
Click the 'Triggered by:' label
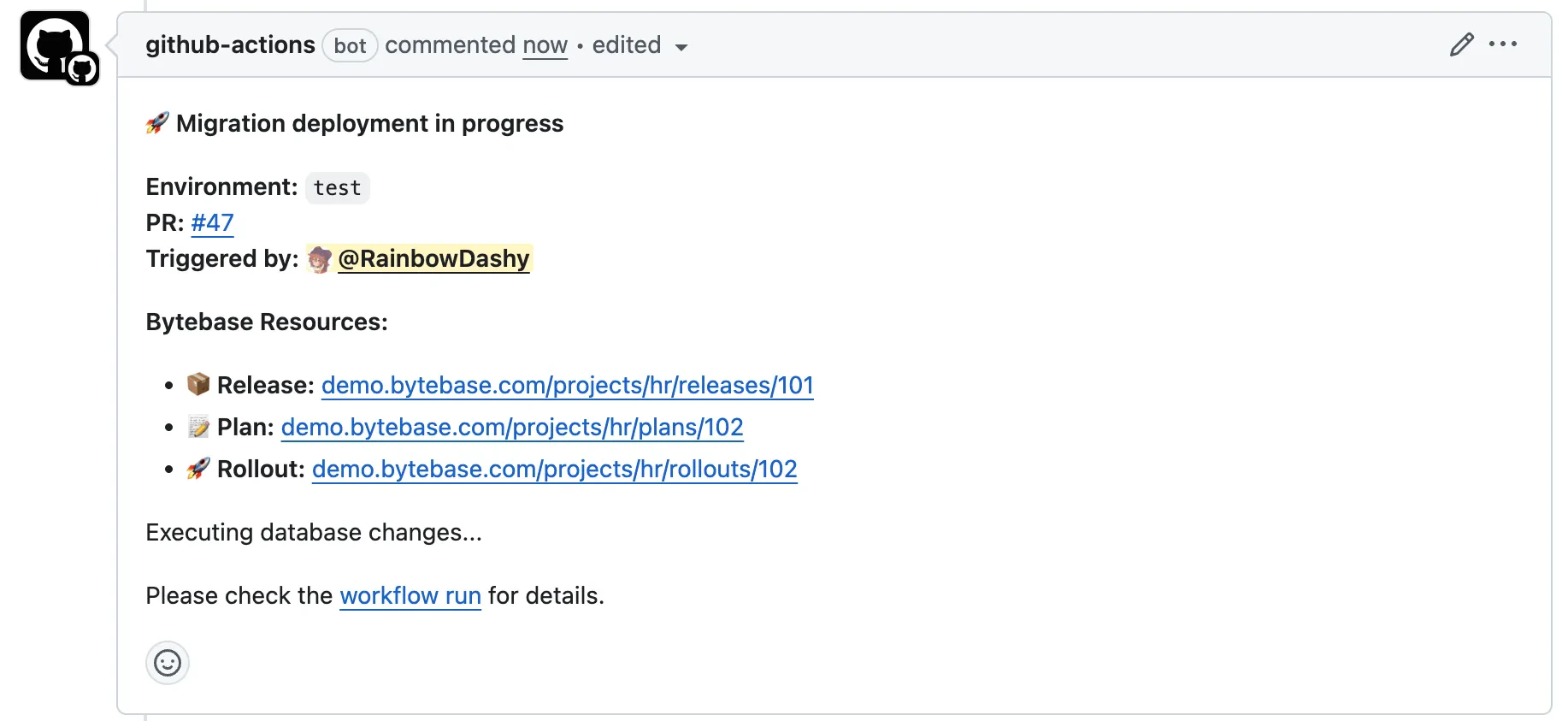pyautogui.click(x=222, y=259)
